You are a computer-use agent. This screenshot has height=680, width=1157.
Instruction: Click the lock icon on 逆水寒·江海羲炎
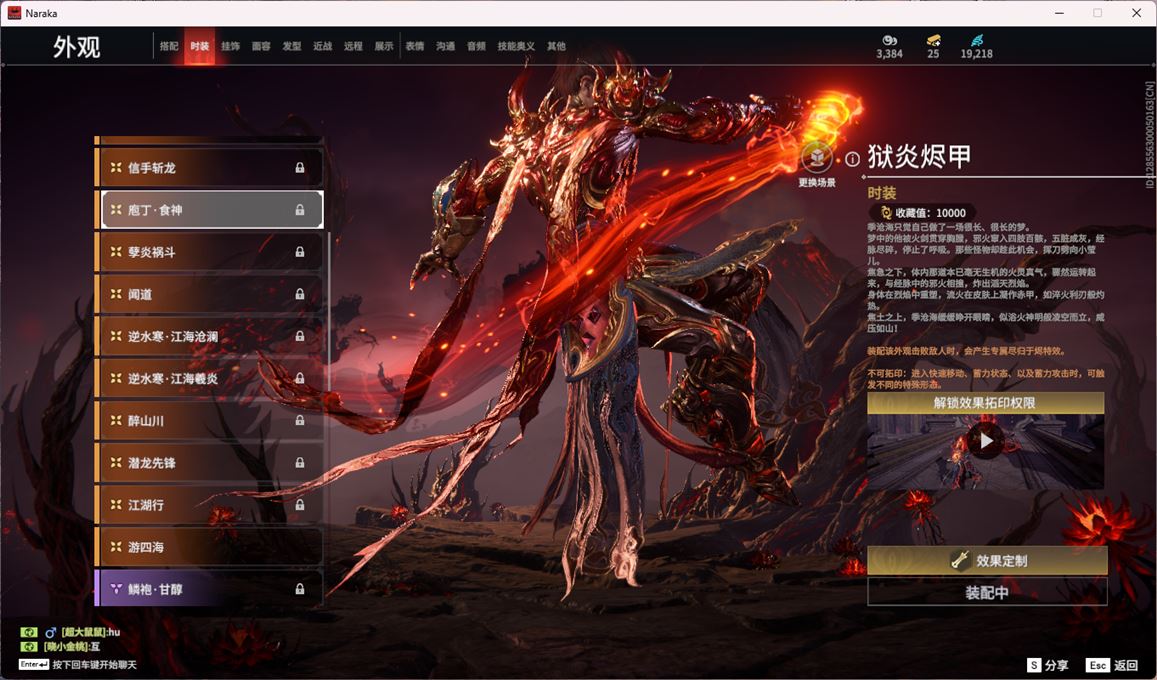click(x=300, y=378)
